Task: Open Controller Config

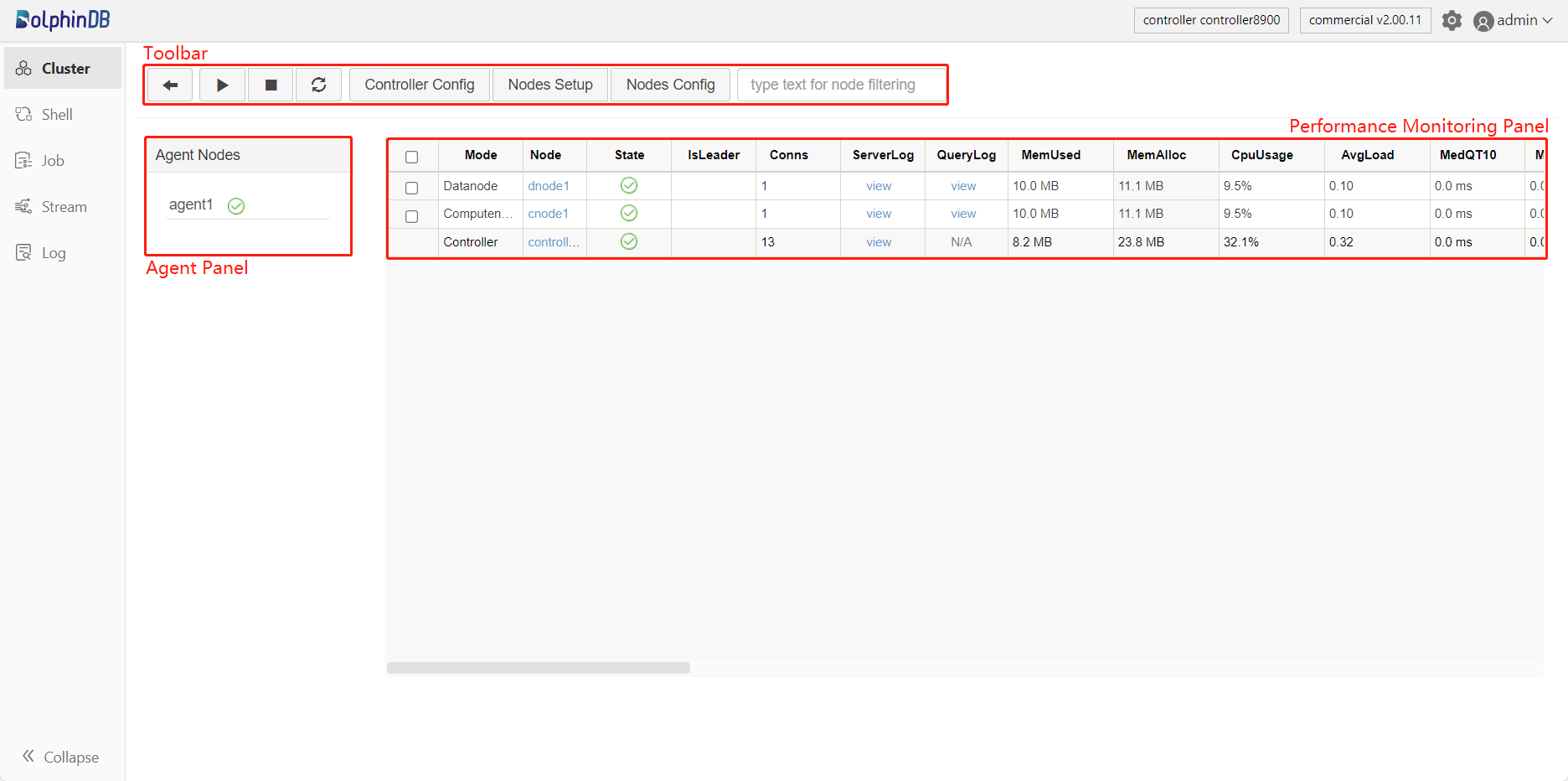Action: pos(419,85)
